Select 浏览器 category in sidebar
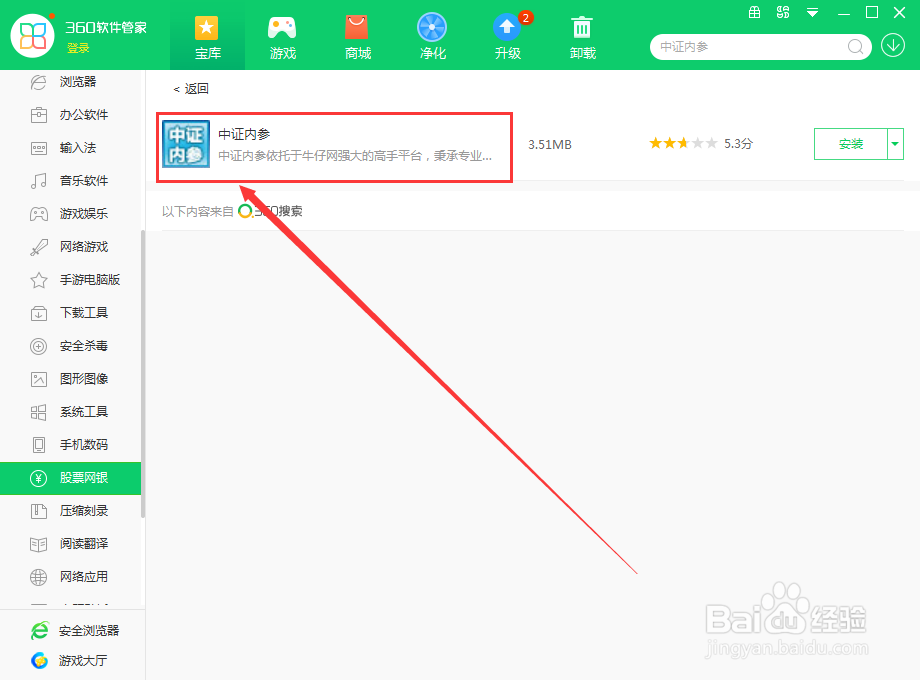 click(70, 82)
